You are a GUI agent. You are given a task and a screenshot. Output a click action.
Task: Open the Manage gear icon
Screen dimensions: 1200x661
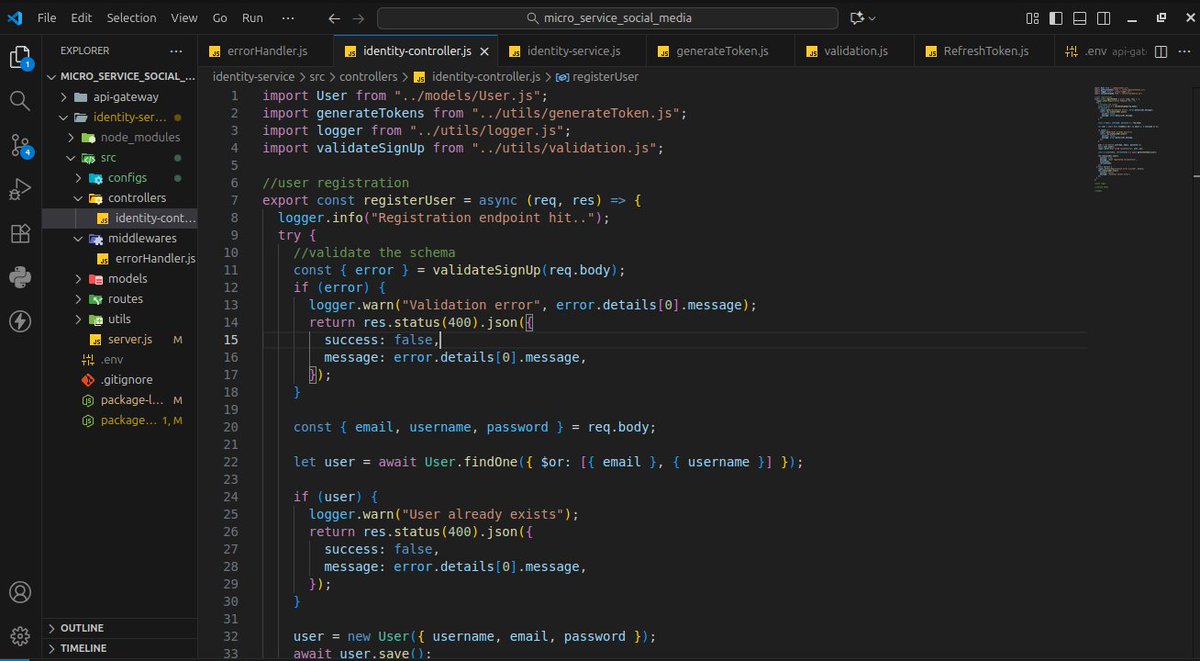(x=20, y=636)
